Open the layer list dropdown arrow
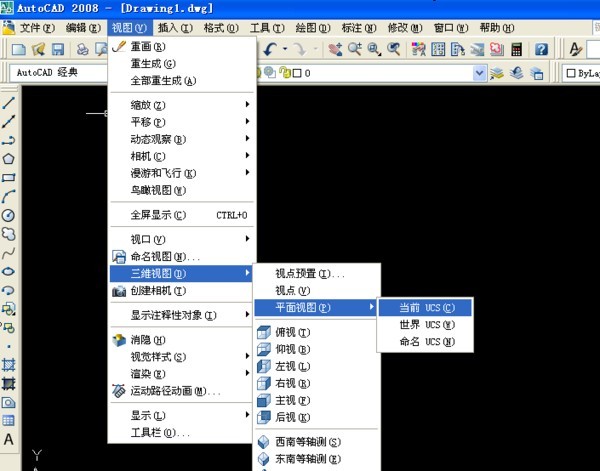The width and height of the screenshot is (600, 471). (x=479, y=73)
